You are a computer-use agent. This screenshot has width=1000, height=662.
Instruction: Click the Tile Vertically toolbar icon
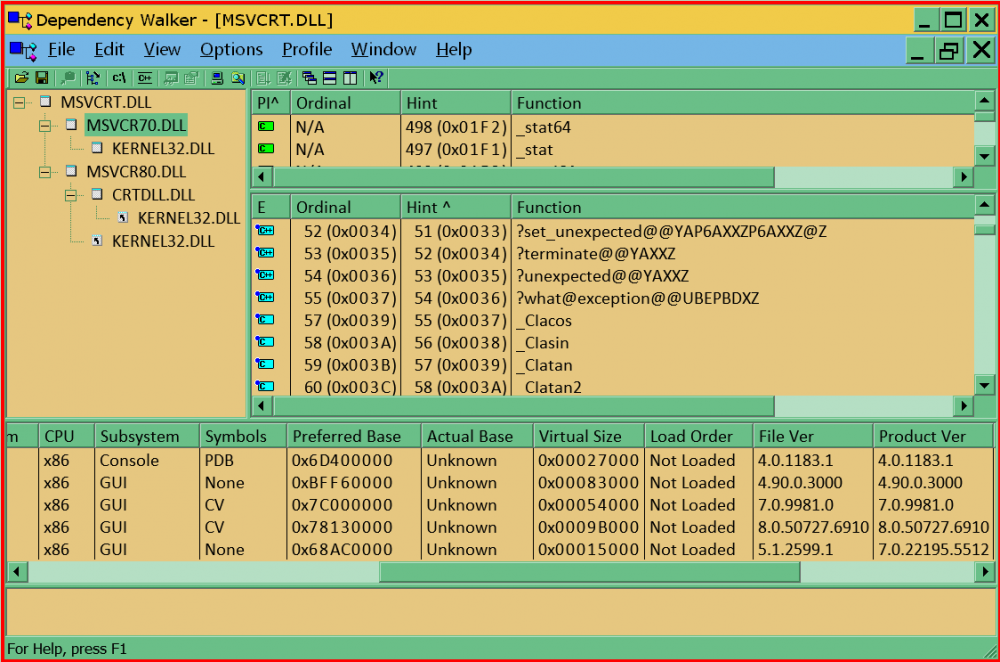(x=350, y=78)
